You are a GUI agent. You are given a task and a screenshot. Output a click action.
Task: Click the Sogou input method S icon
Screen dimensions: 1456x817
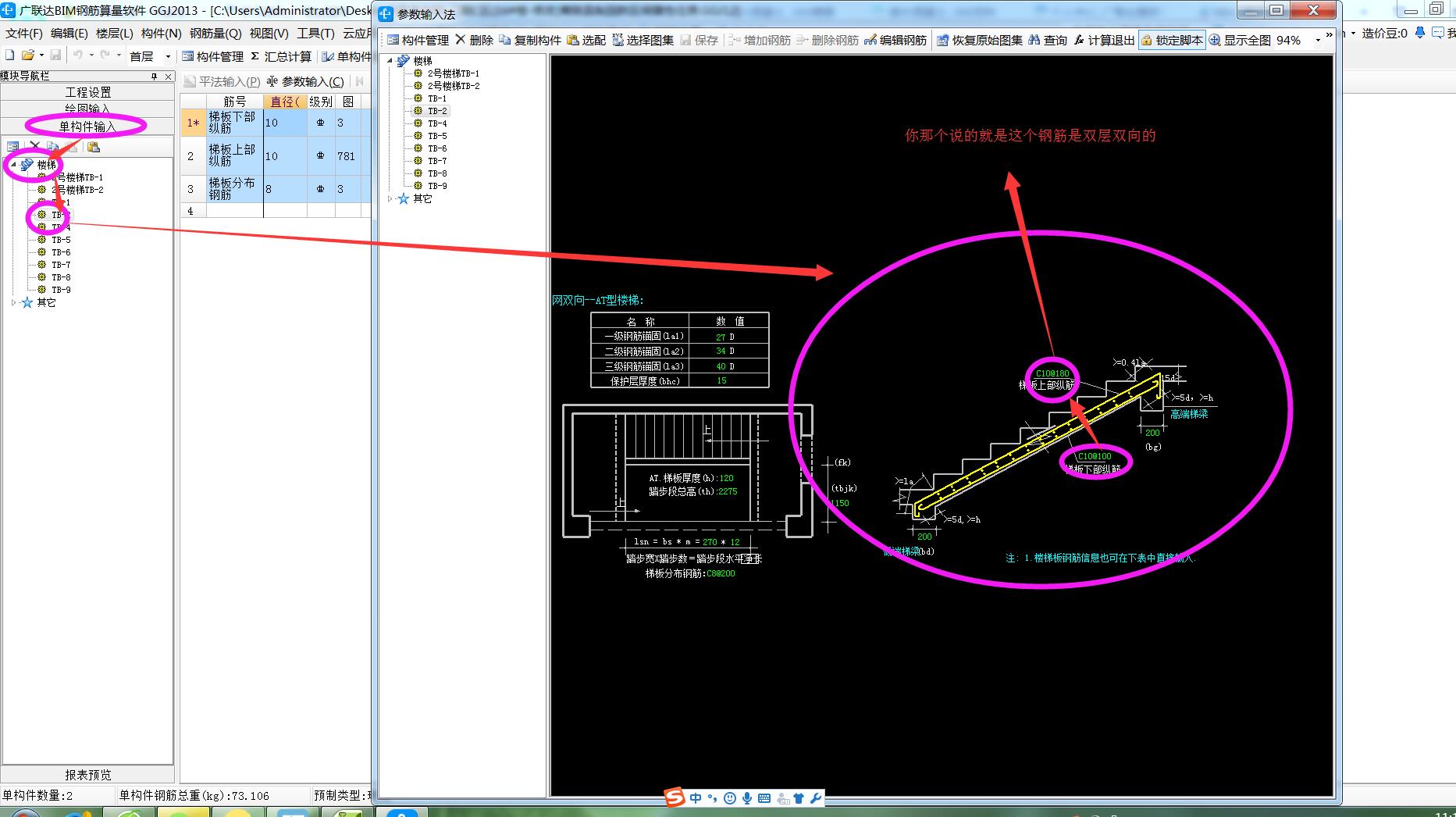[x=674, y=797]
